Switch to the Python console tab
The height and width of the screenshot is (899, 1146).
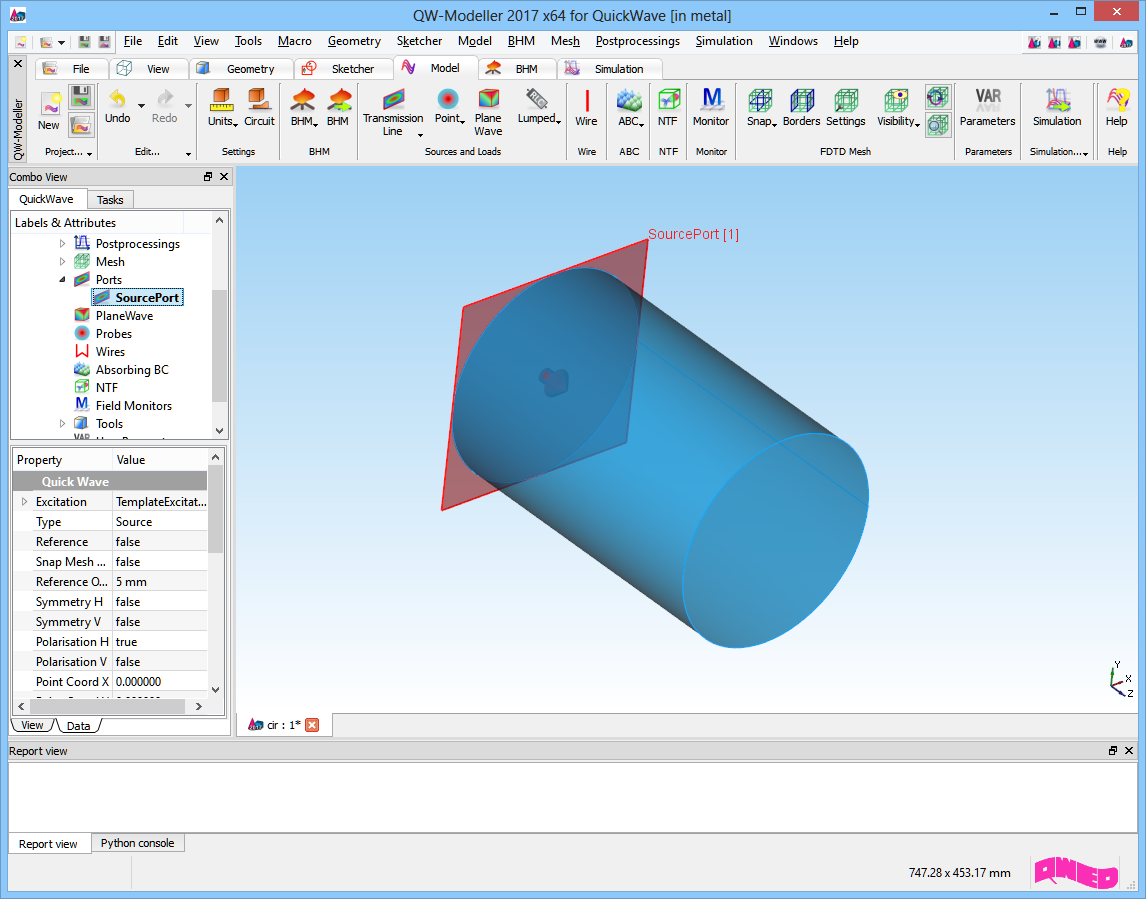pyautogui.click(x=137, y=843)
